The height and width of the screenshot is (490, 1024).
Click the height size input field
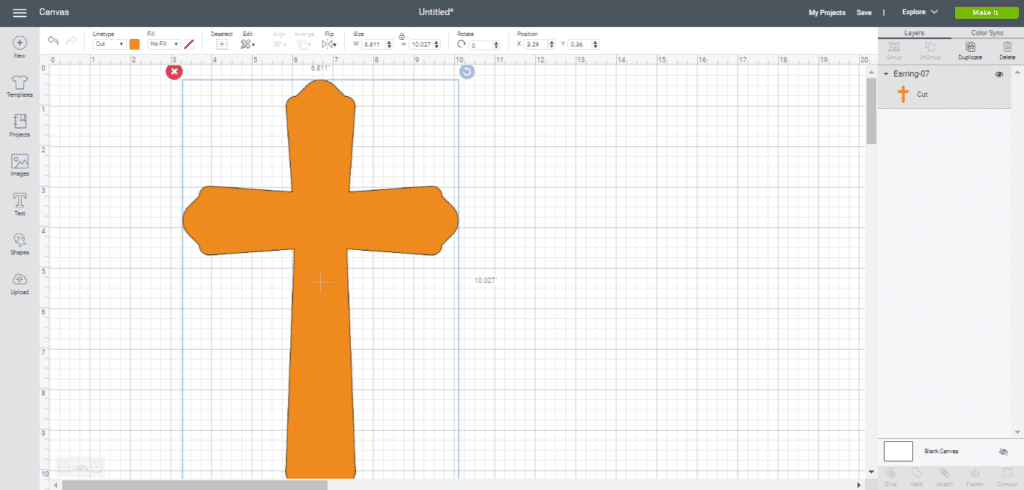tap(420, 44)
